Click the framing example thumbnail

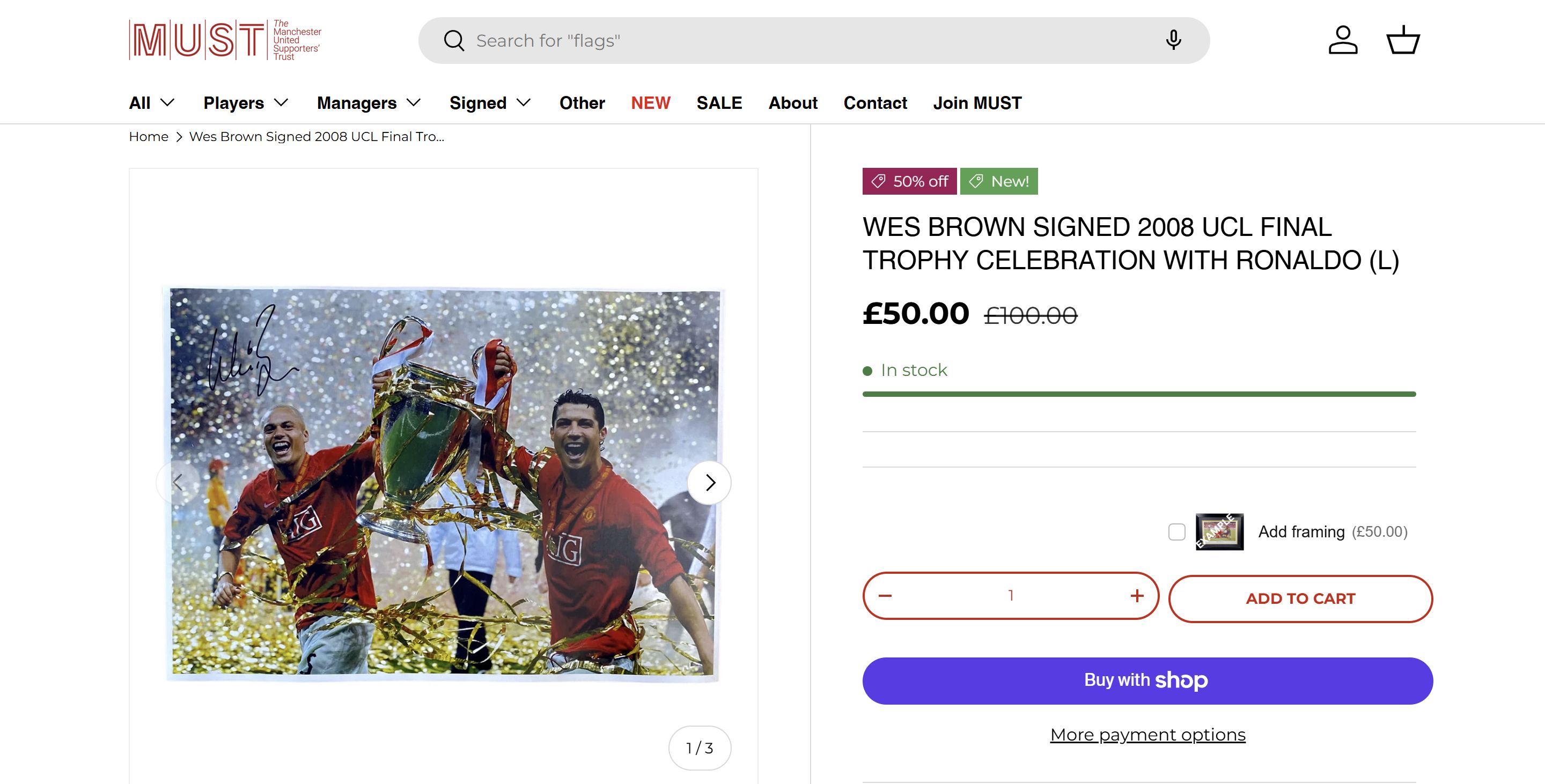coord(1219,531)
